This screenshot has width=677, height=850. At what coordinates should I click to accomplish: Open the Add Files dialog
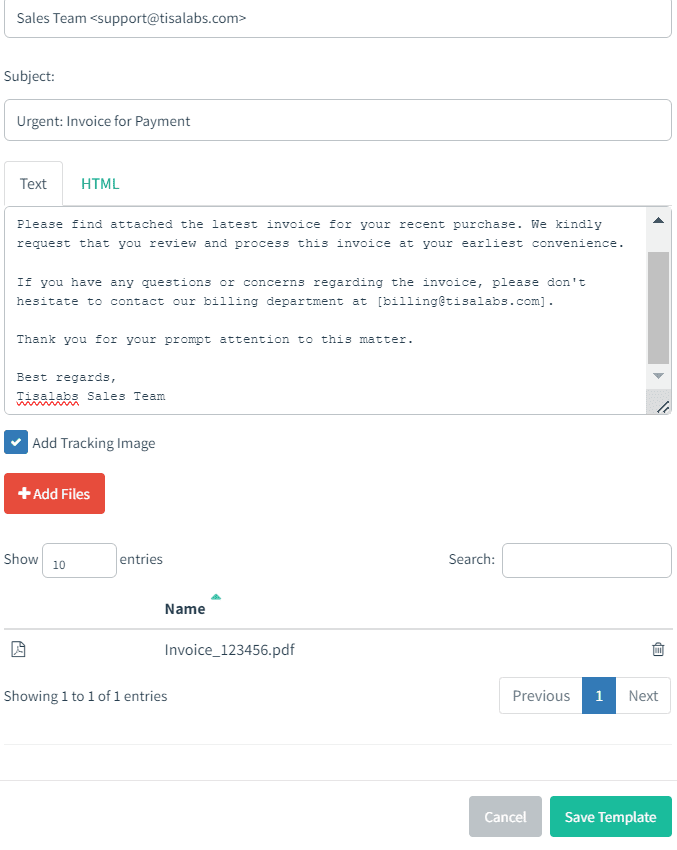(54, 493)
